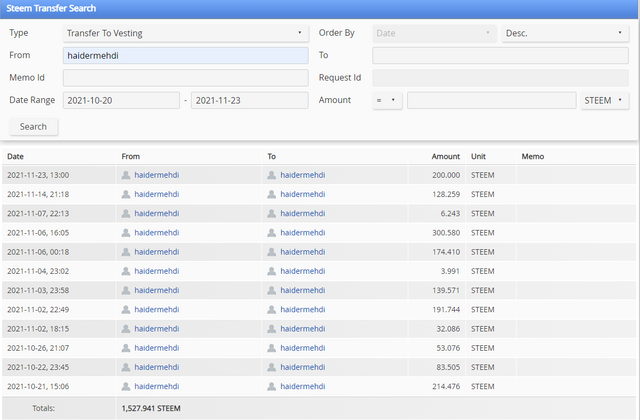Screen dimensions: 640x420
Task: Select the amount cell 191.744
Action: 446,309
